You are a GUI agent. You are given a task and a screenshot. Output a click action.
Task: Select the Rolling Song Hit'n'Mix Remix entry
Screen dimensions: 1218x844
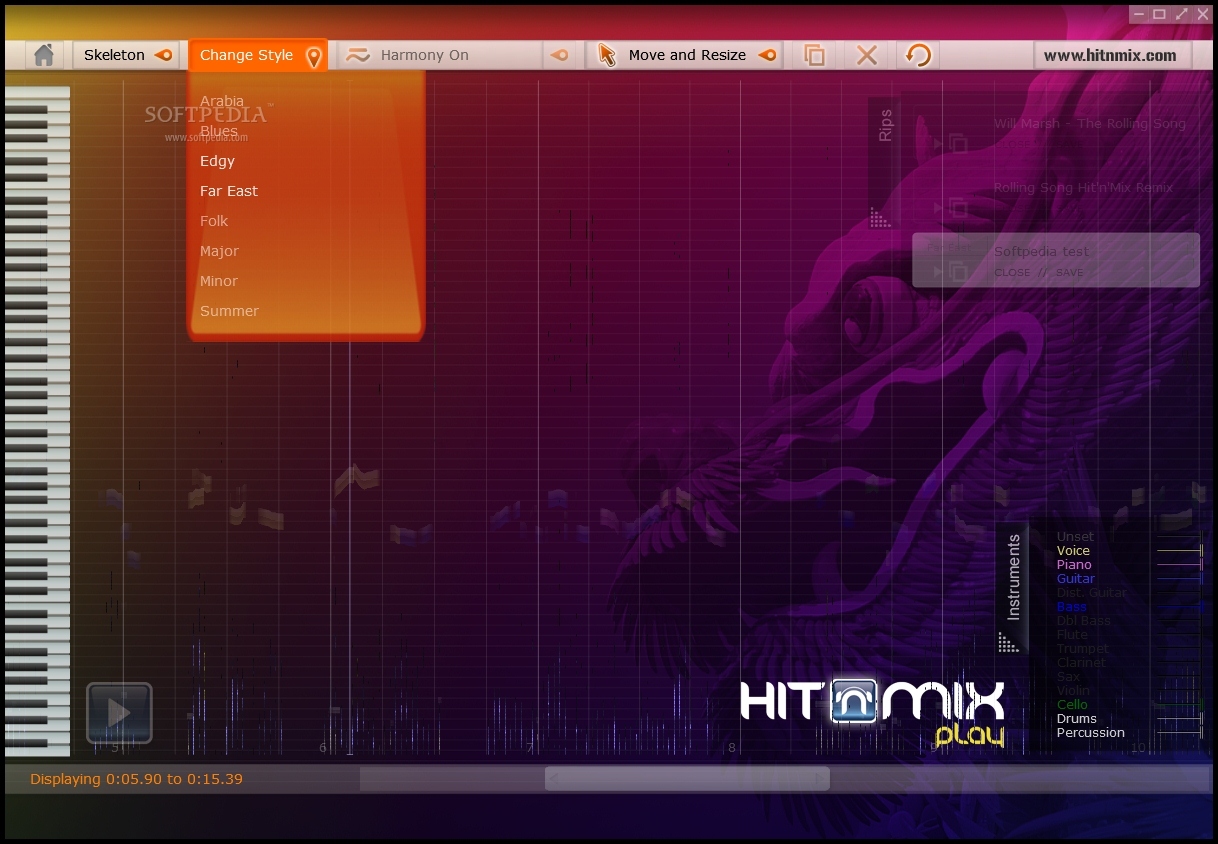[1084, 188]
